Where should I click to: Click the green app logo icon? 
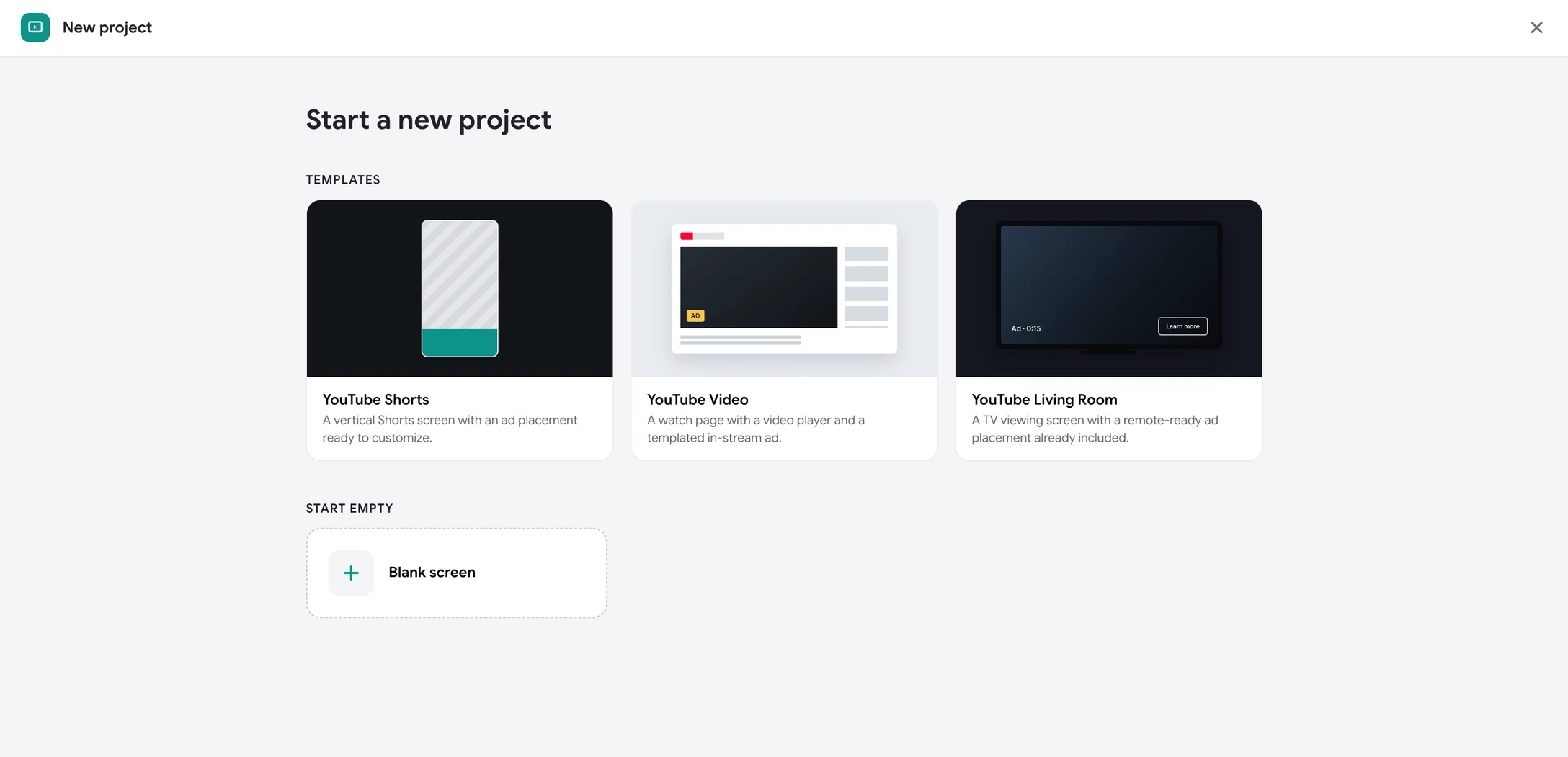click(x=35, y=27)
